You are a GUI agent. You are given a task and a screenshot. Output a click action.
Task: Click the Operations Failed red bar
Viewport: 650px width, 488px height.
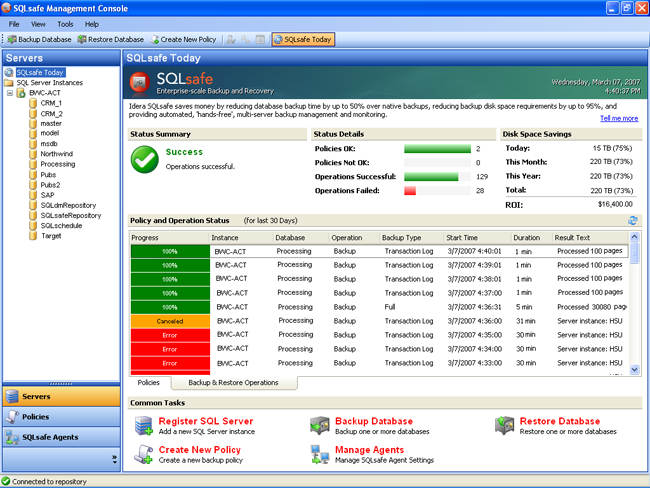[x=410, y=191]
